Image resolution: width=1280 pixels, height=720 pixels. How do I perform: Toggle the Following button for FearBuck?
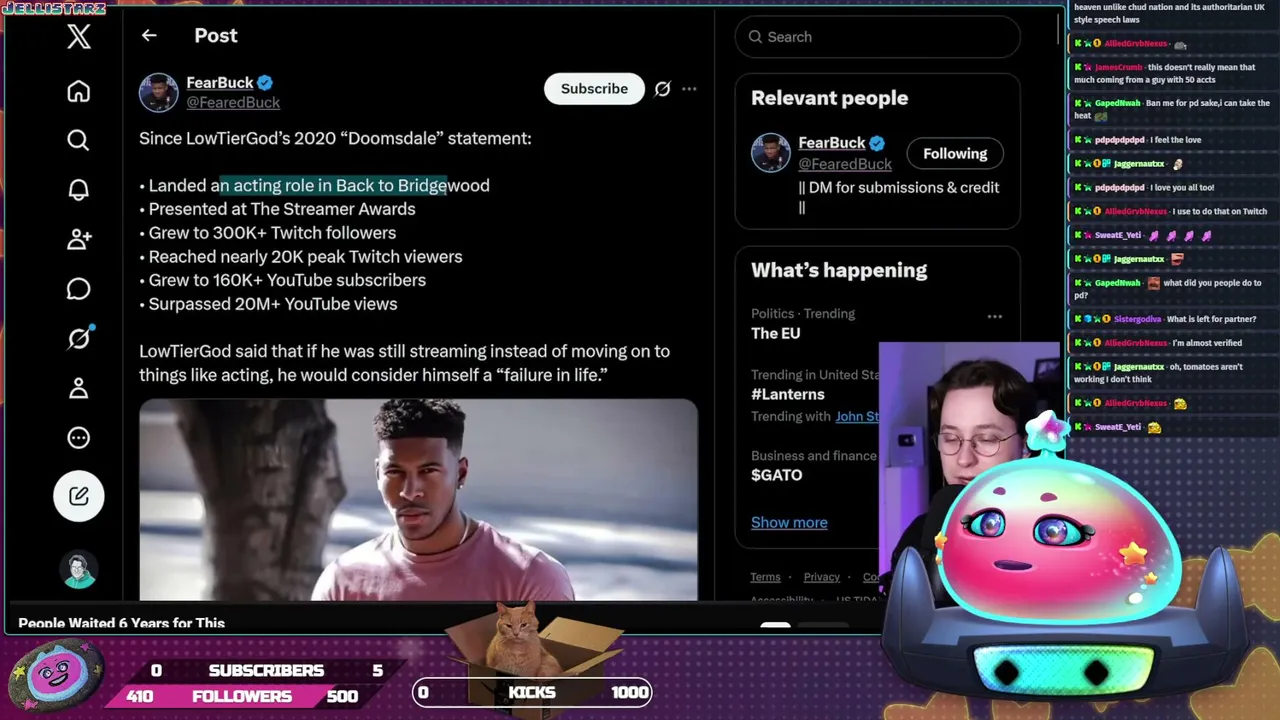955,154
